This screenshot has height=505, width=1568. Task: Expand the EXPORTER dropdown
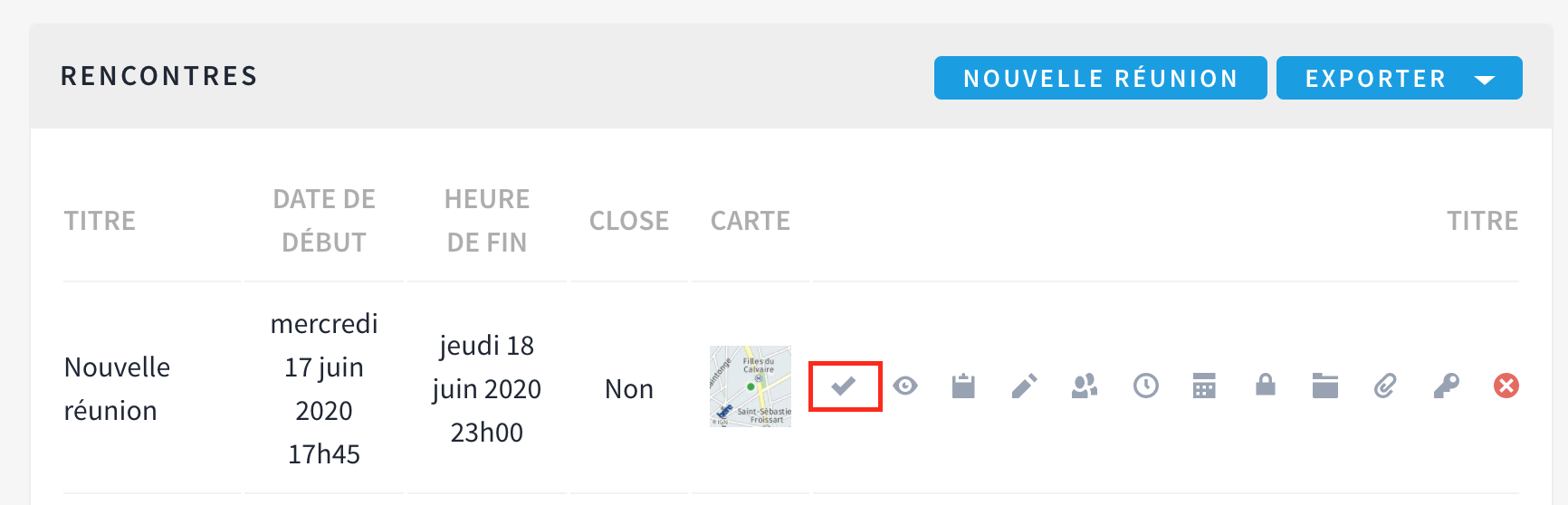coord(1399,79)
